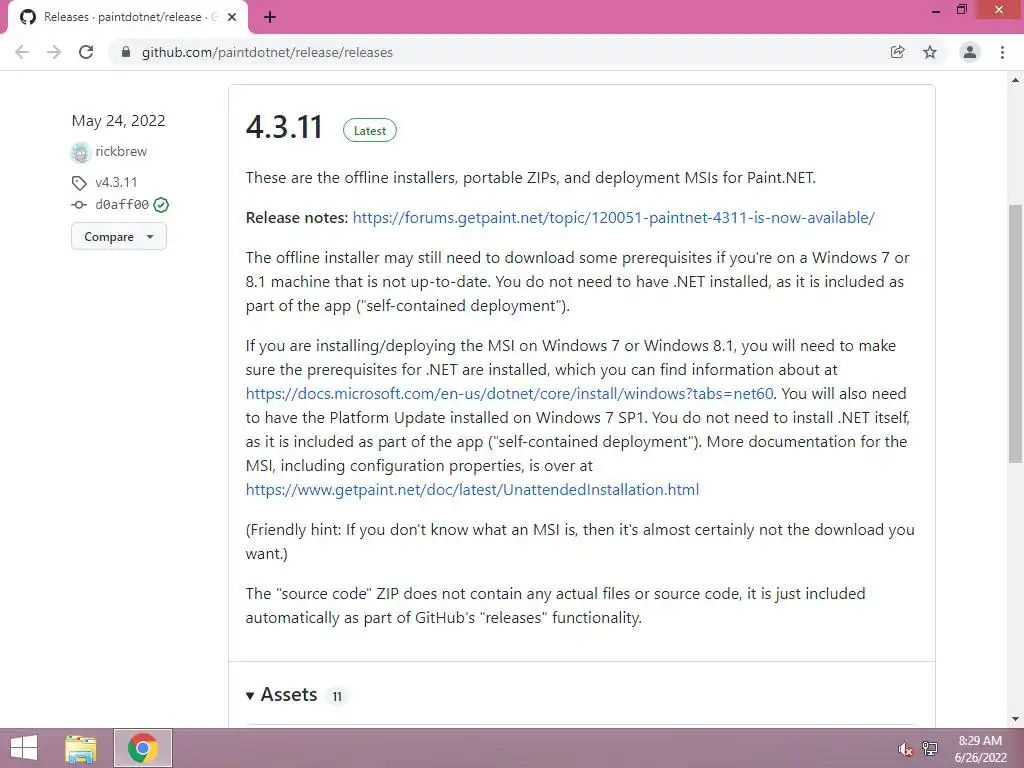1024x768 pixels.
Task: View site info via the padlock icon
Action: (x=125, y=52)
